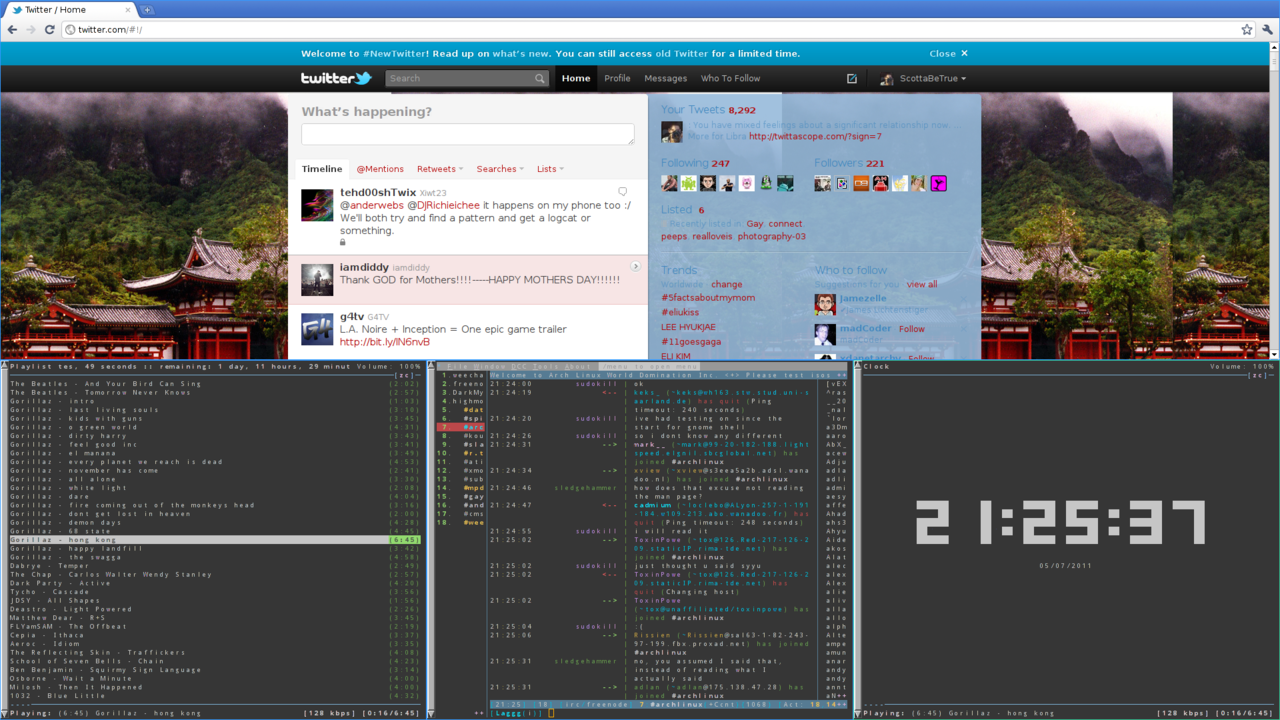The image size is (1280, 720).
Task: Click 'change' next to Worldwide trends
Action: tap(726, 285)
